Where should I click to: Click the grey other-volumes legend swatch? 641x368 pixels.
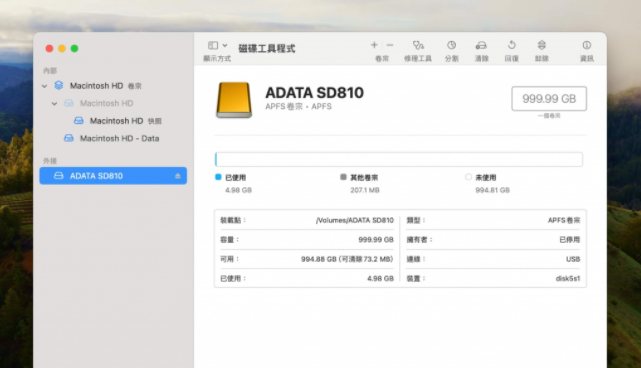pos(343,177)
